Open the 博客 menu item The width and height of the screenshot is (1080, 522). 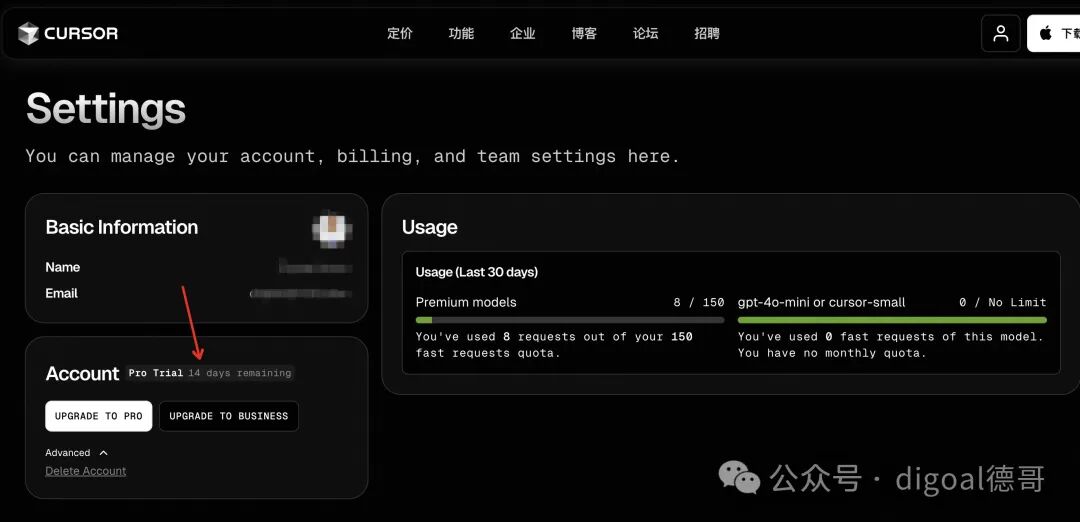point(584,33)
